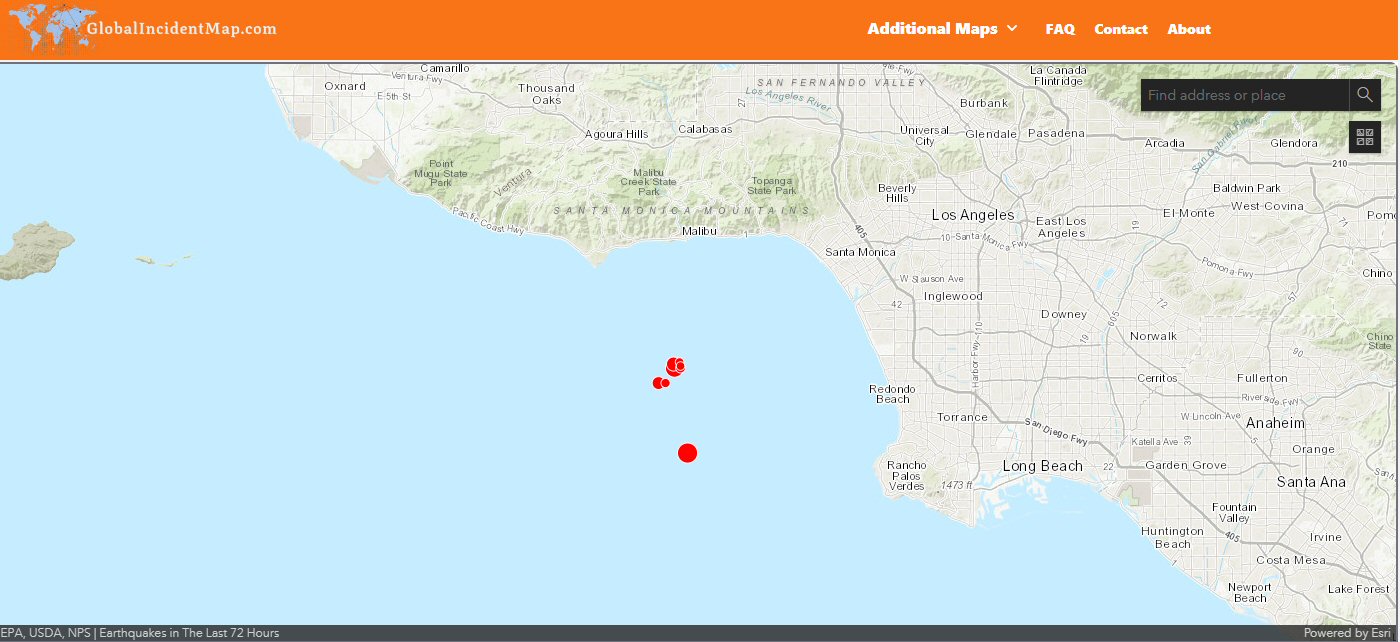Screen dimensions: 1400x642
Task: Select the Thousand Oaks label
Action: click(546, 94)
